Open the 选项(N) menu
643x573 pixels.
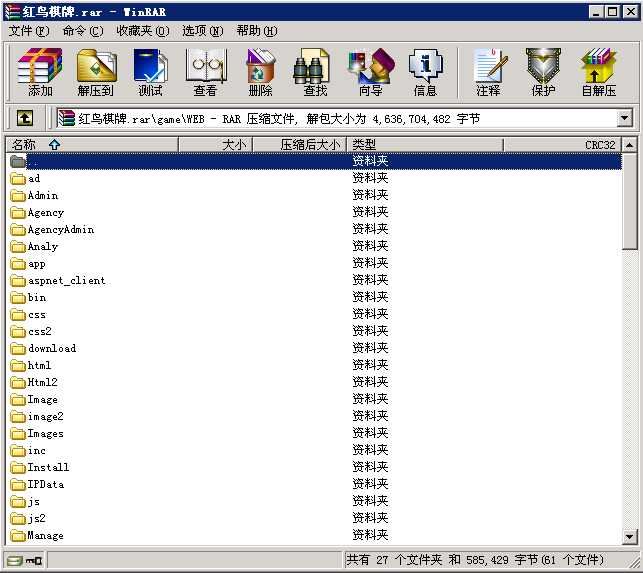[x=203, y=31]
